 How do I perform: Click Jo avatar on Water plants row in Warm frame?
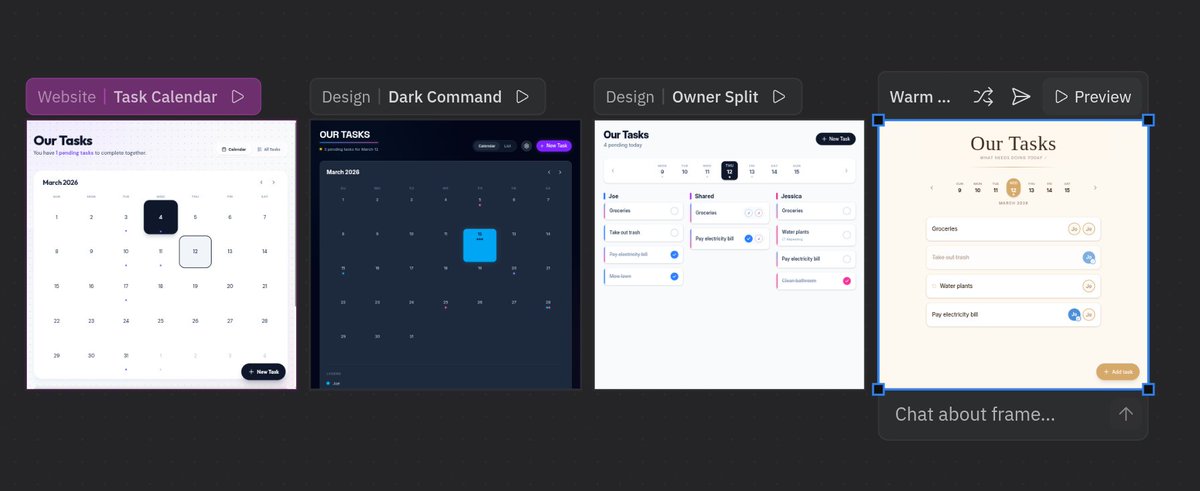pos(1088,286)
